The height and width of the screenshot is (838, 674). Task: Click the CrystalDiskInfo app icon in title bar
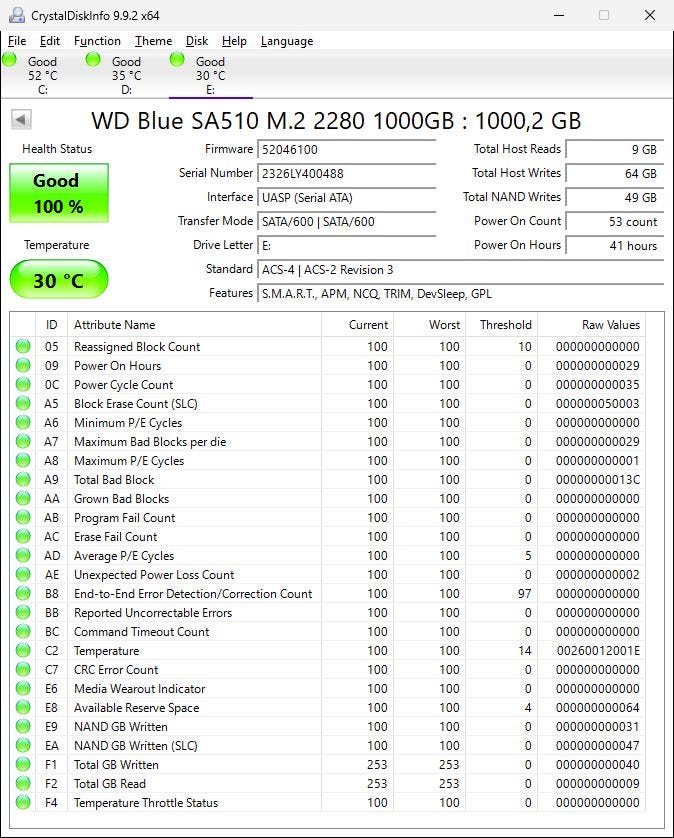pos(17,15)
